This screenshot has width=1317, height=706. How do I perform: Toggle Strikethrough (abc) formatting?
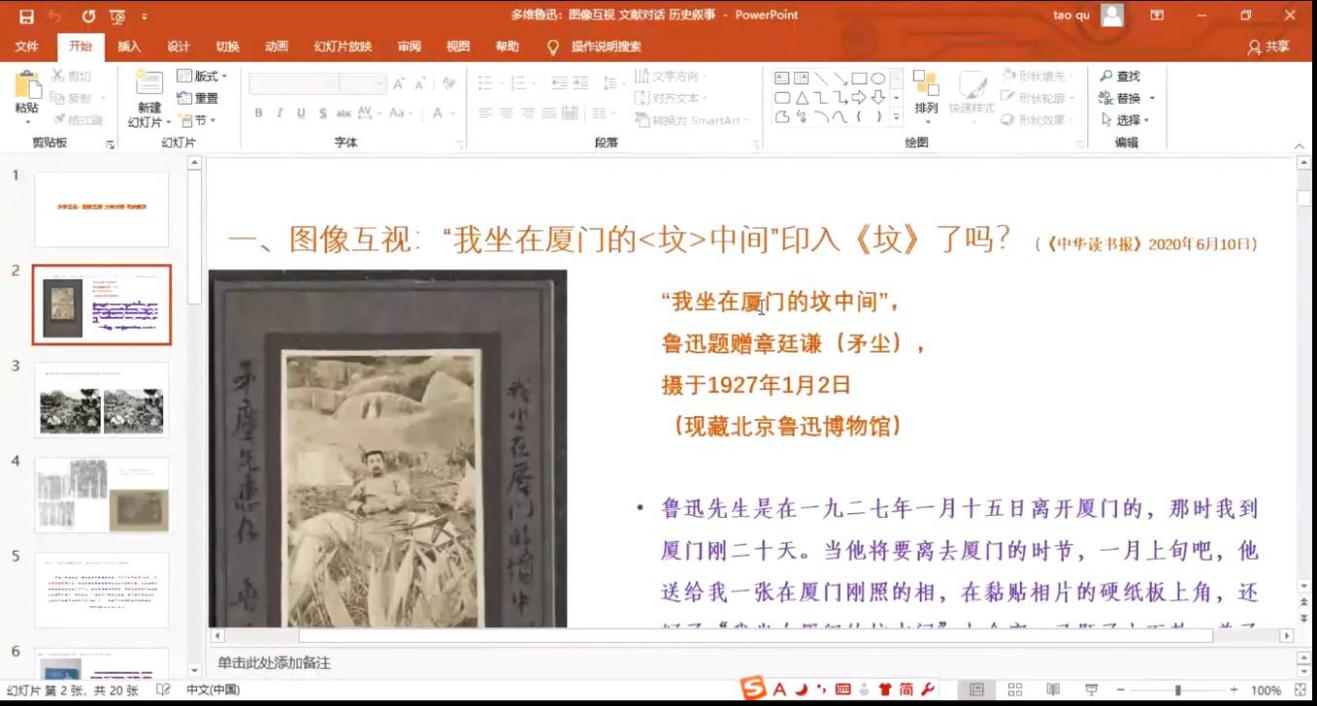coord(344,114)
